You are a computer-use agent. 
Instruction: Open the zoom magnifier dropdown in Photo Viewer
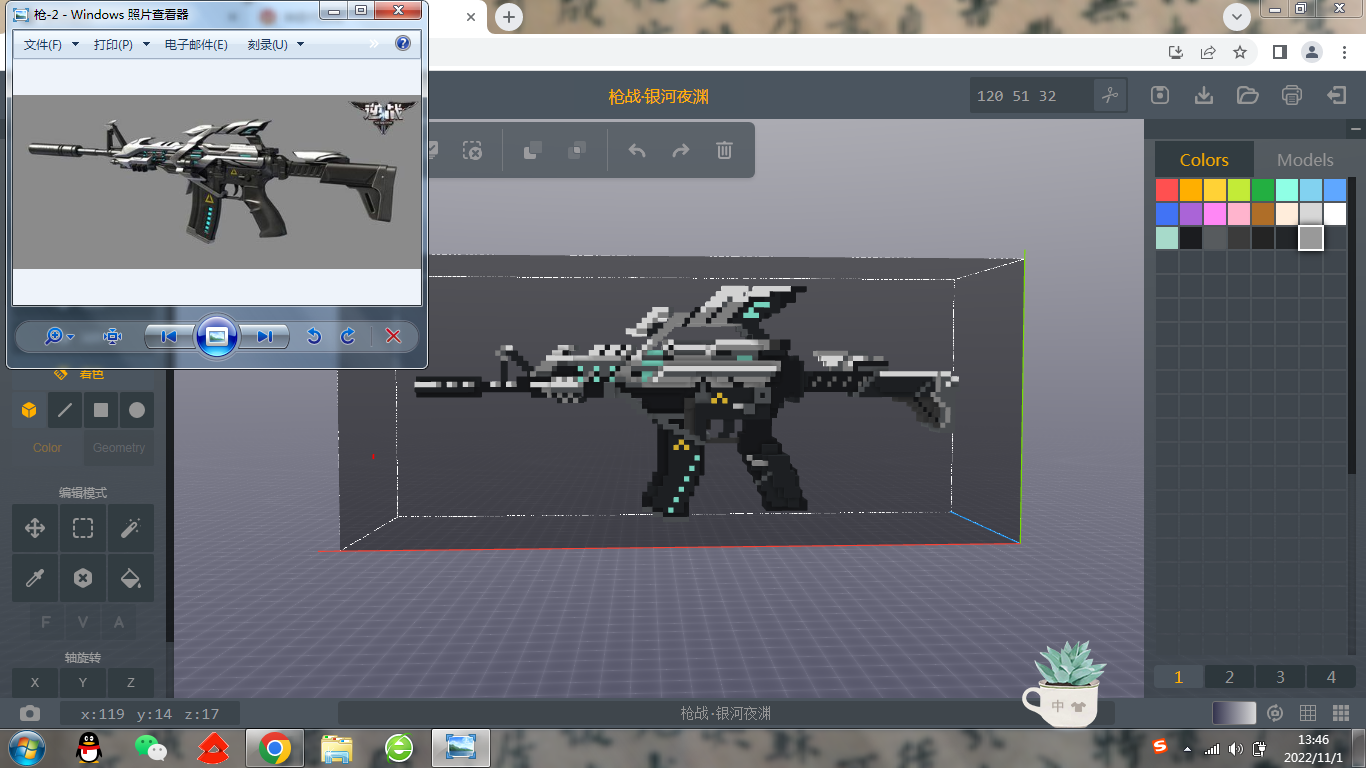tap(59, 336)
